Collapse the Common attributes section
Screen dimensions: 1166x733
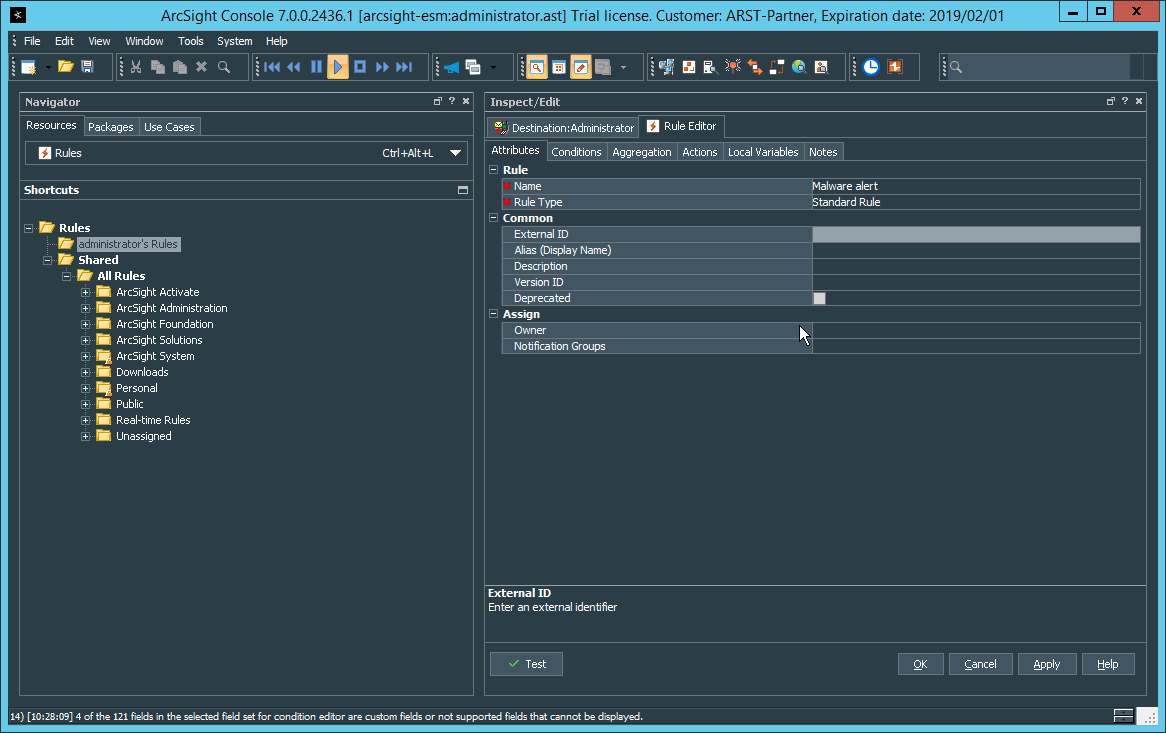[x=493, y=218]
